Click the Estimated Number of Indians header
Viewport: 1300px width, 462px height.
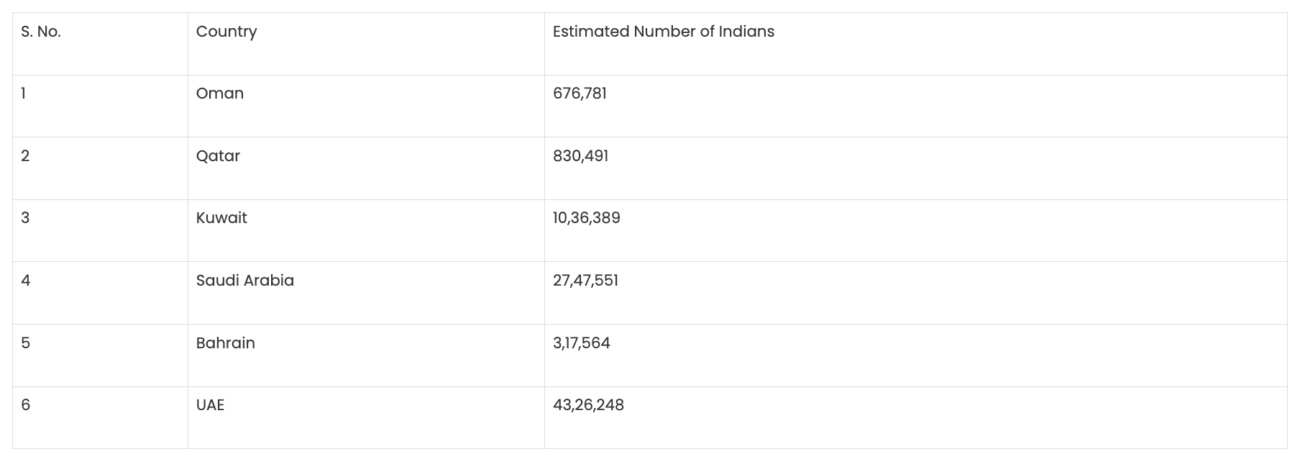click(663, 32)
